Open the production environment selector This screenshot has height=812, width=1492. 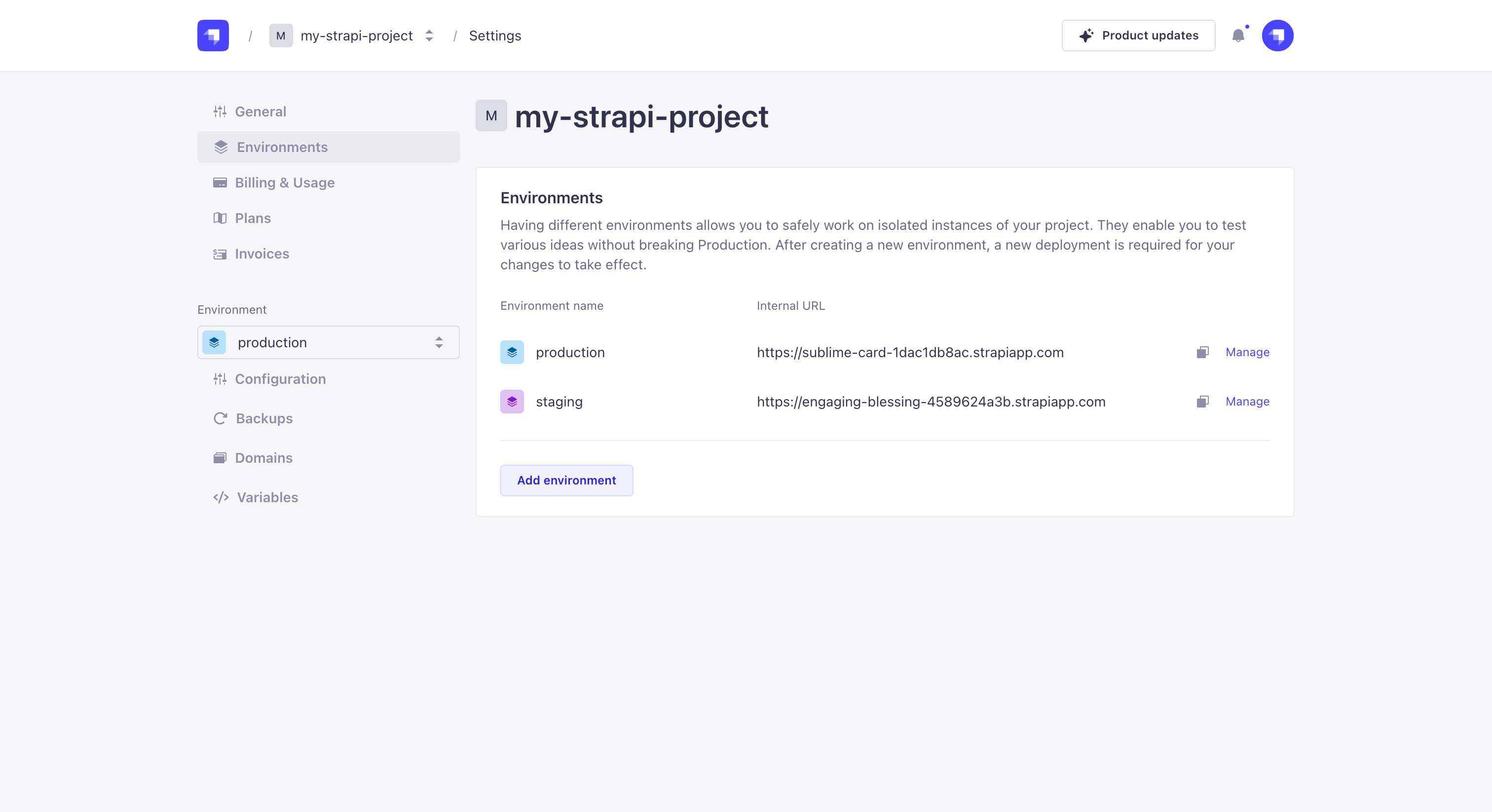point(328,342)
